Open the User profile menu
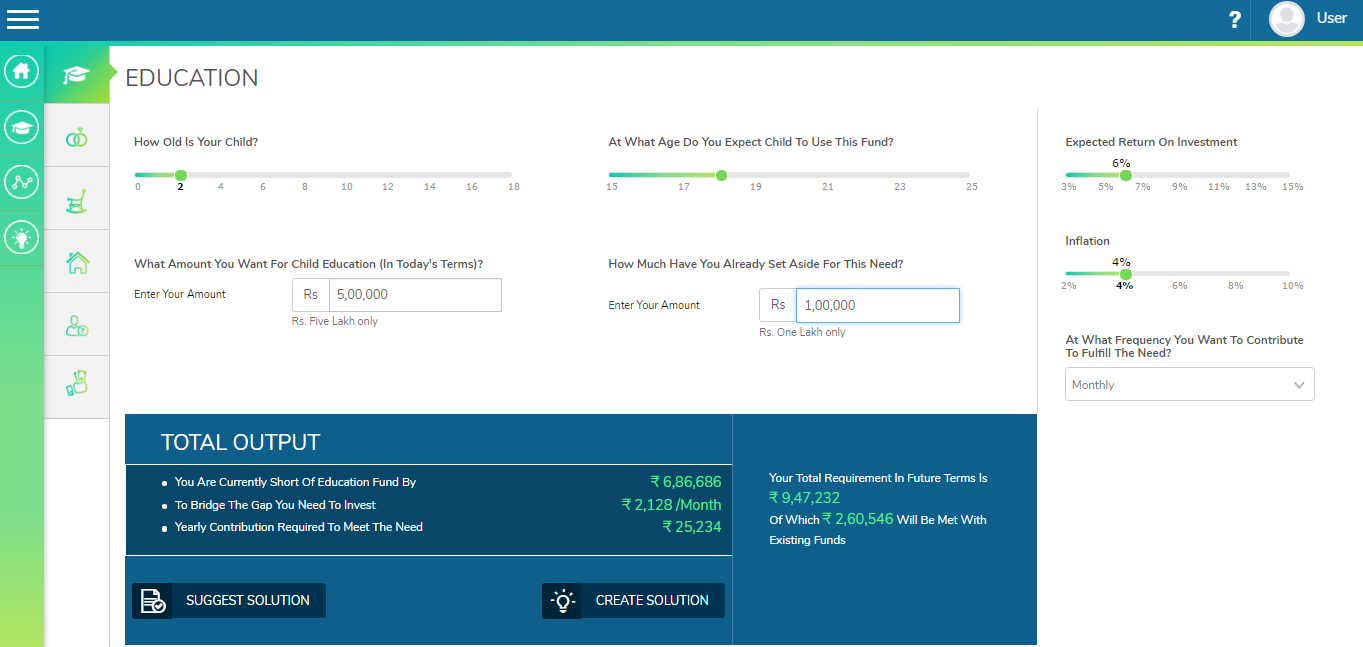1363x647 pixels. [1308, 19]
